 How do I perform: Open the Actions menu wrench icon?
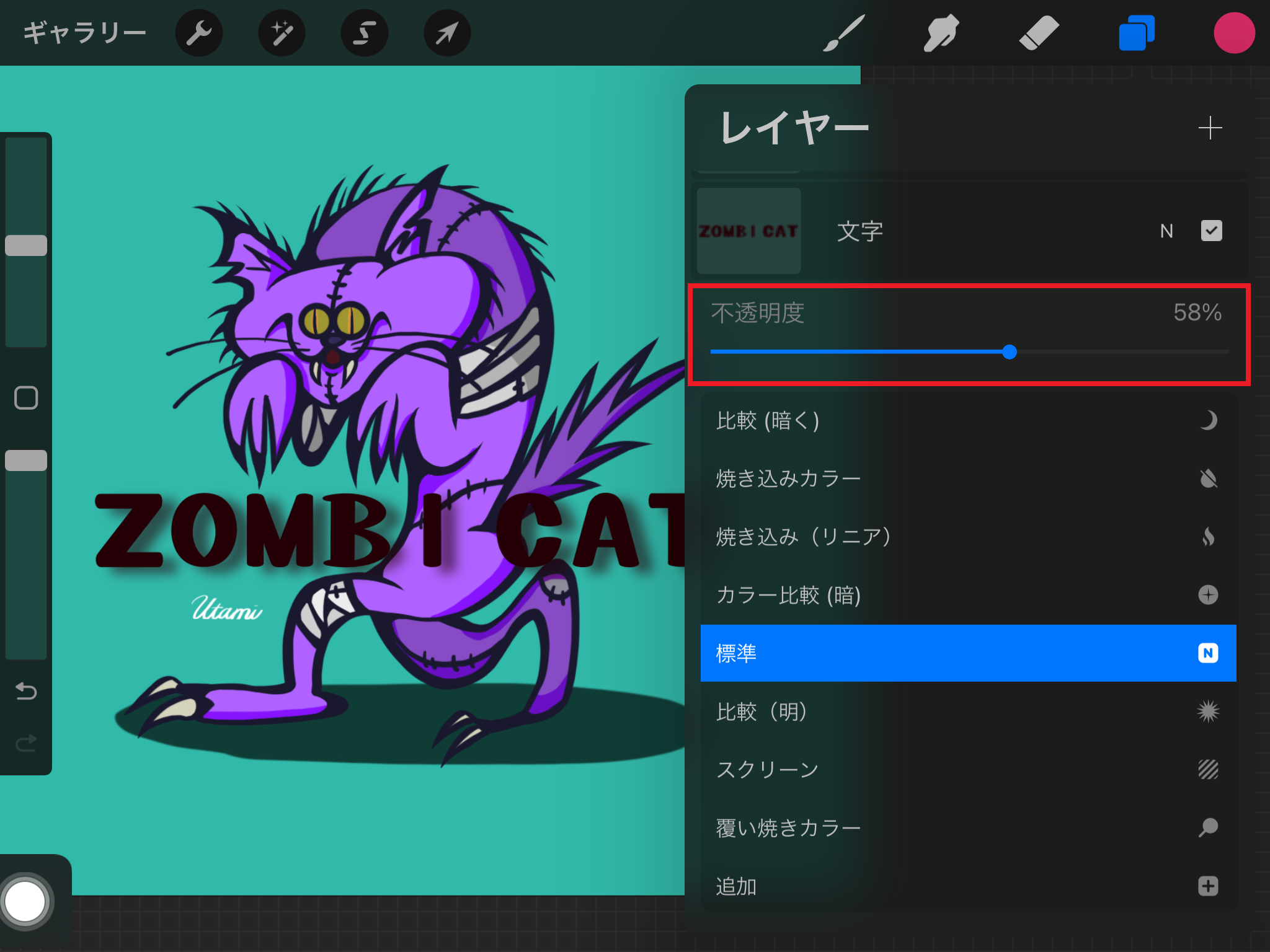(x=199, y=32)
